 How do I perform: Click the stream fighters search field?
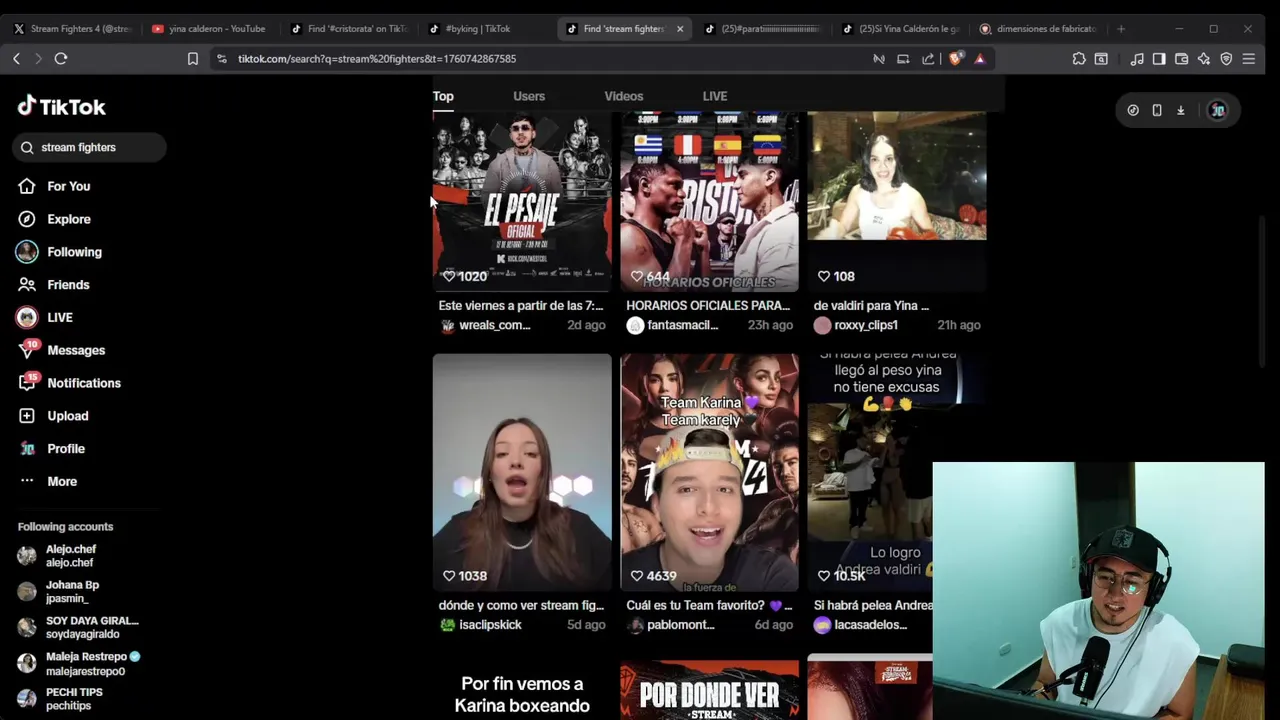(89, 147)
